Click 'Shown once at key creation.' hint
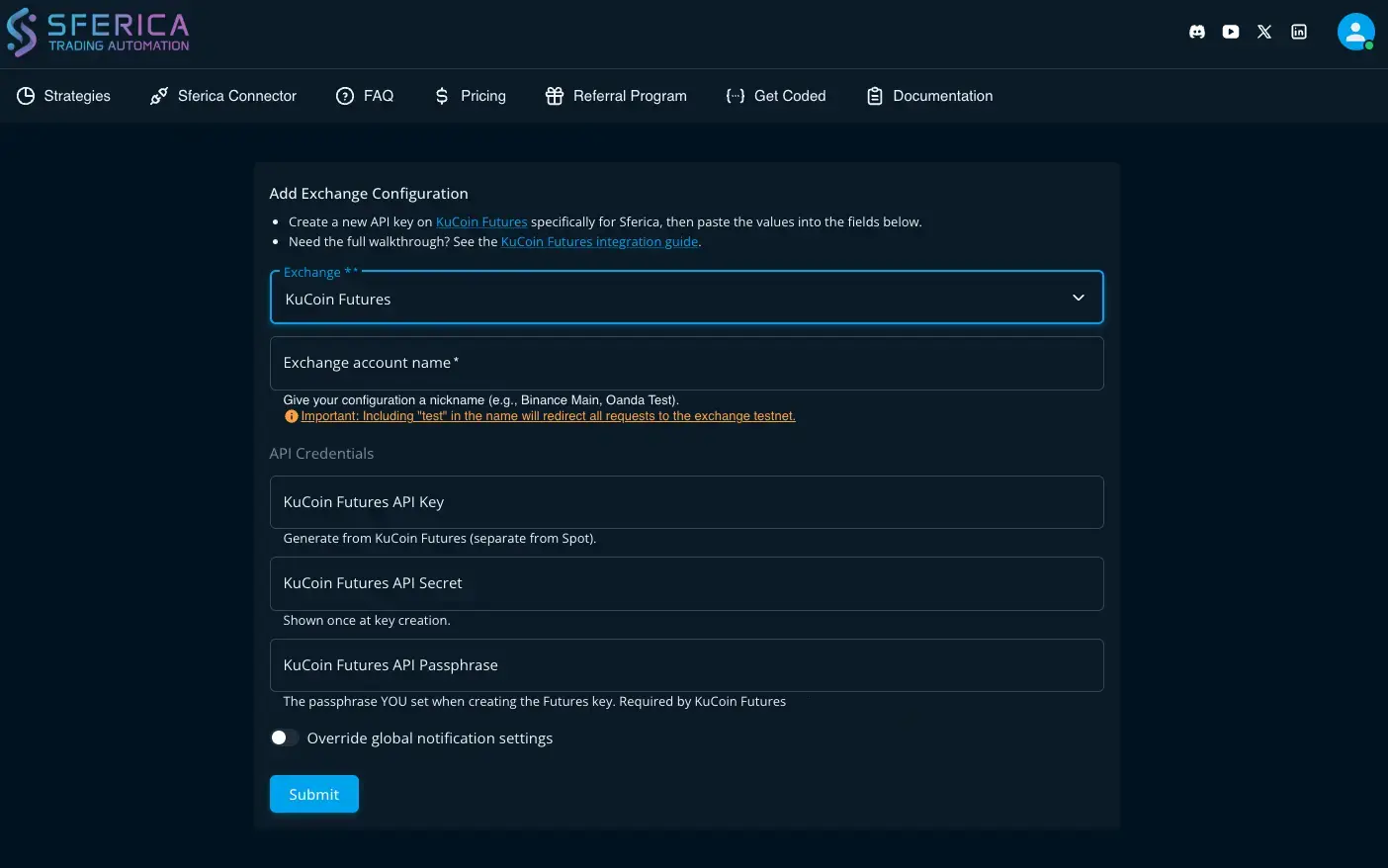This screenshot has width=1388, height=868. coord(367,621)
